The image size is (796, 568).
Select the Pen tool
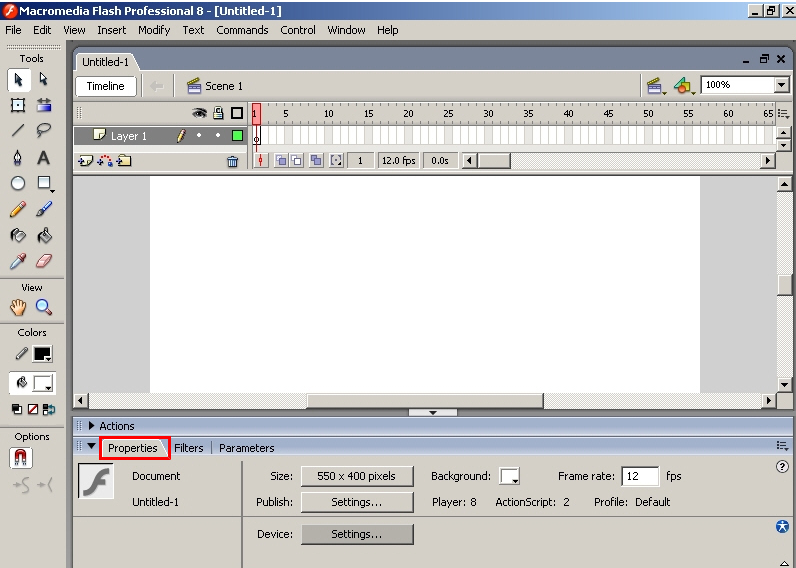pos(18,157)
